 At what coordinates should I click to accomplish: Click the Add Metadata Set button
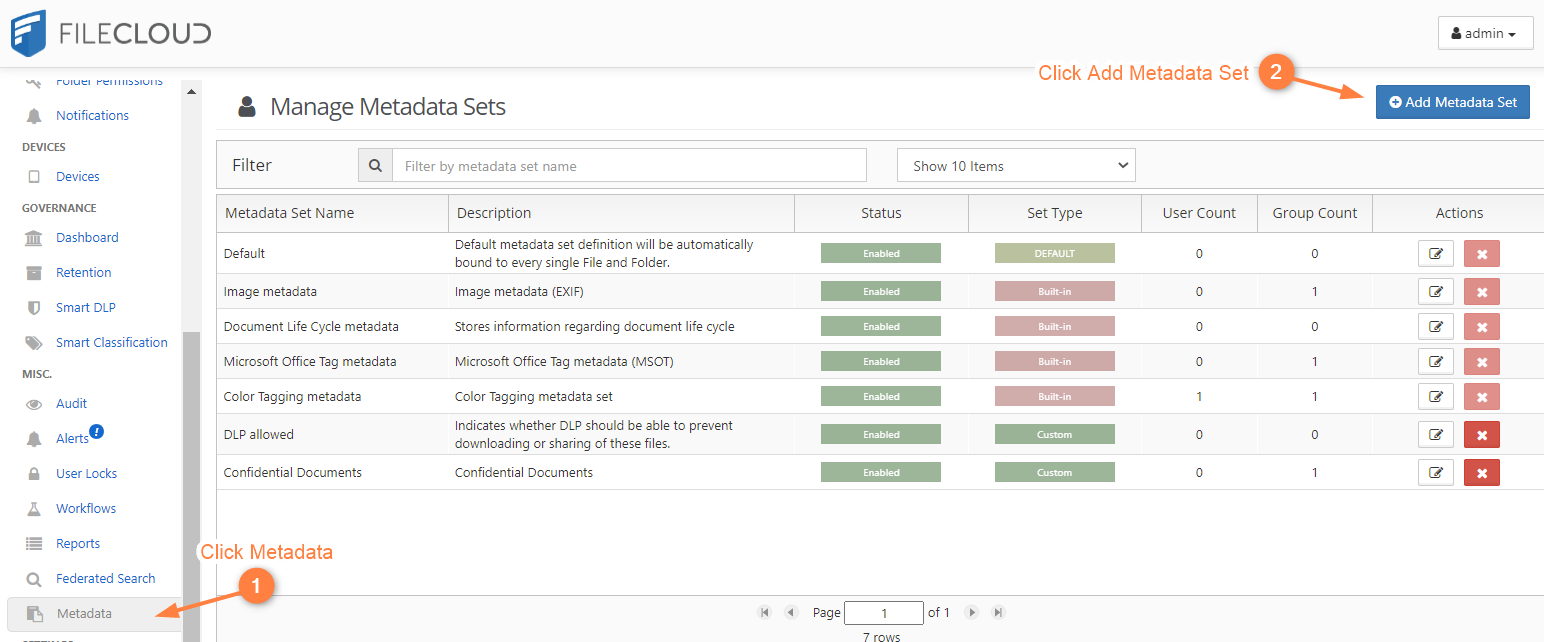point(1452,102)
